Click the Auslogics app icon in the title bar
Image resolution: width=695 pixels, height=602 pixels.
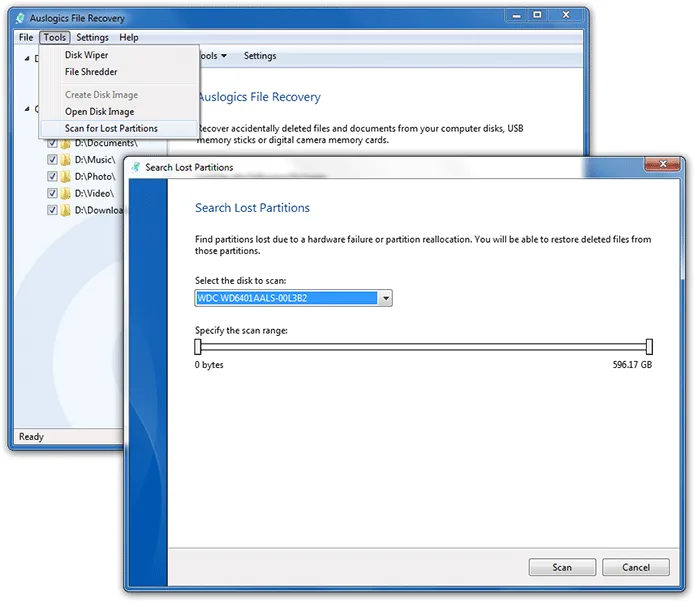click(x=20, y=18)
